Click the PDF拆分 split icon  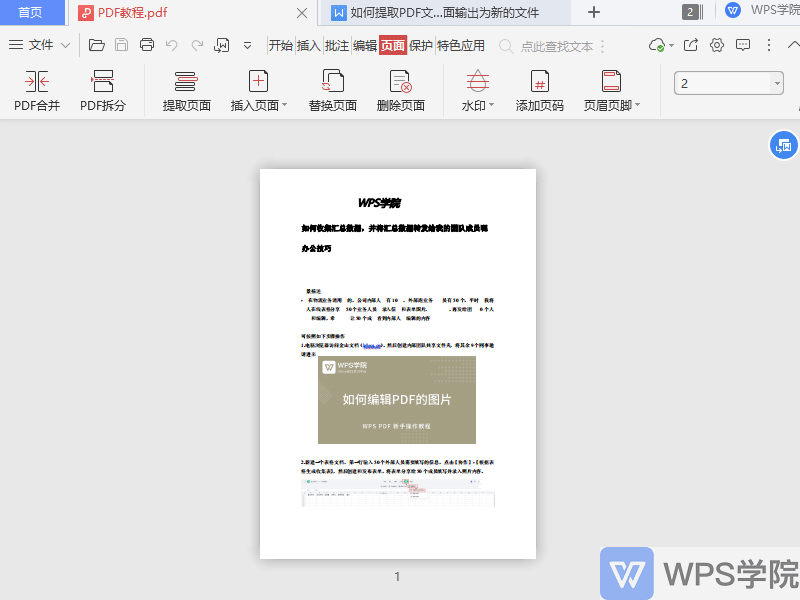click(103, 82)
